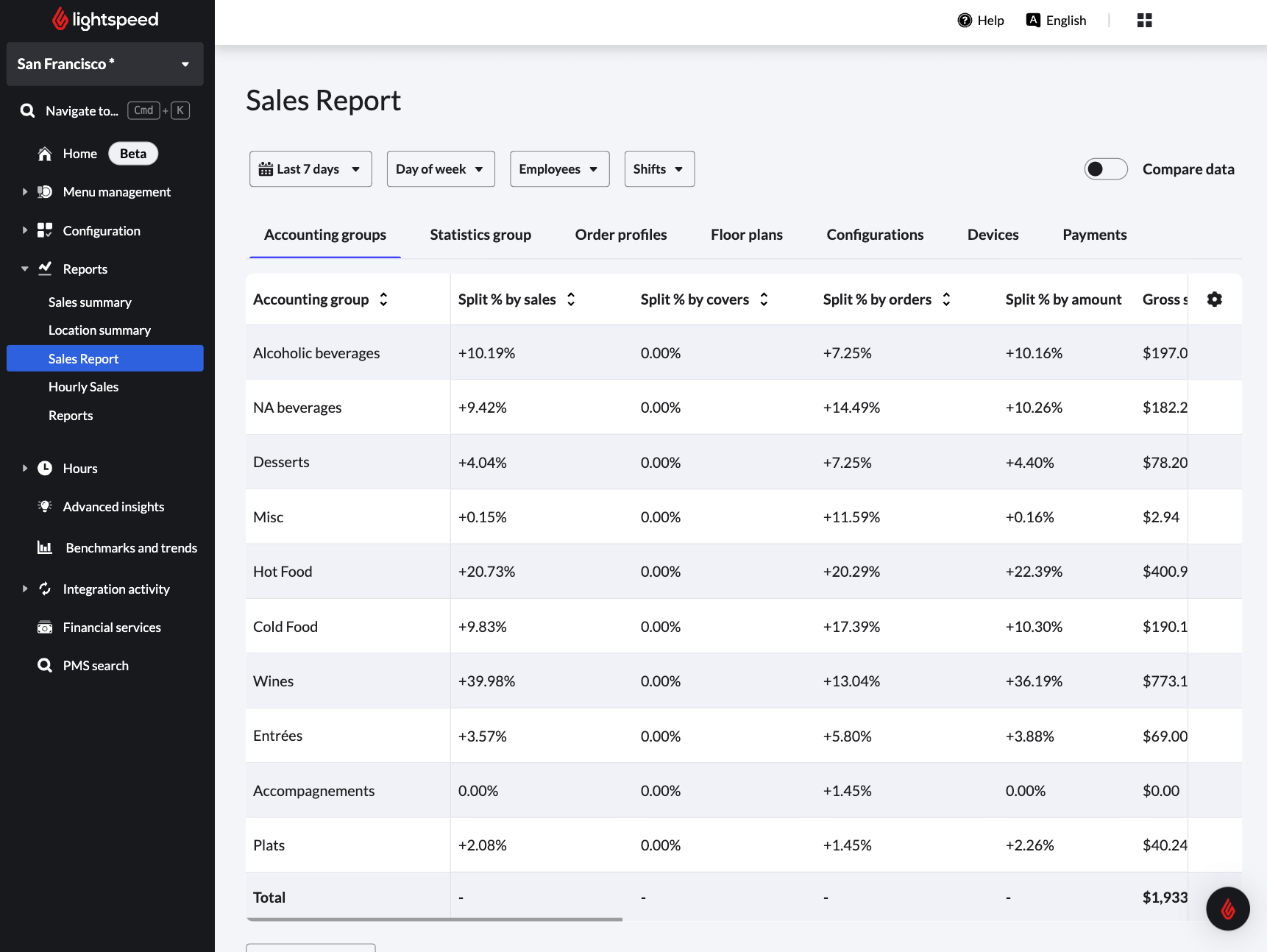Image resolution: width=1267 pixels, height=952 pixels.
Task: Click the Benchmarks and trends chart icon
Action: [45, 547]
